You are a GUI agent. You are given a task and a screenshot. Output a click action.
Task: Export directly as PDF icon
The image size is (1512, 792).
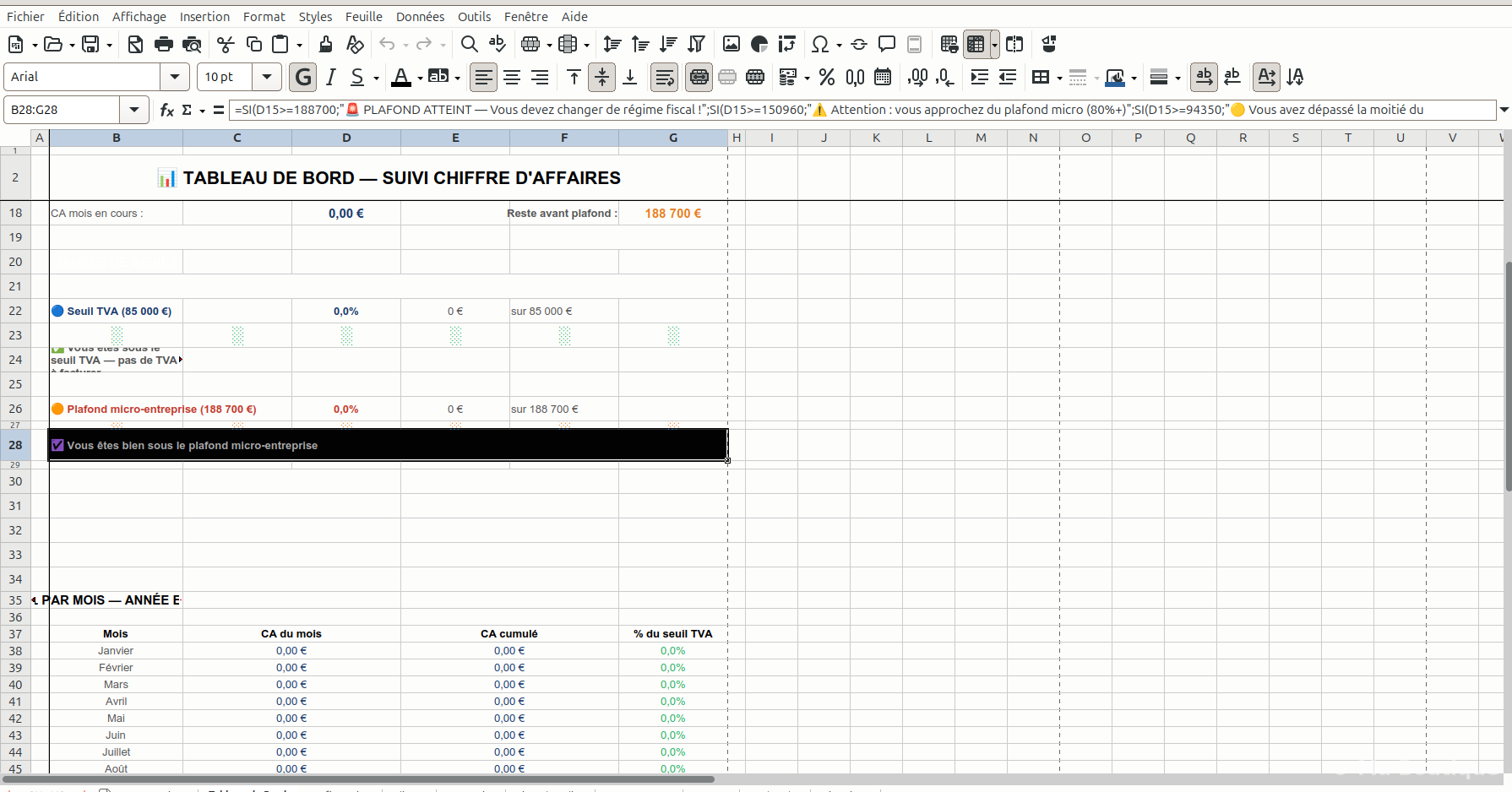tap(135, 44)
